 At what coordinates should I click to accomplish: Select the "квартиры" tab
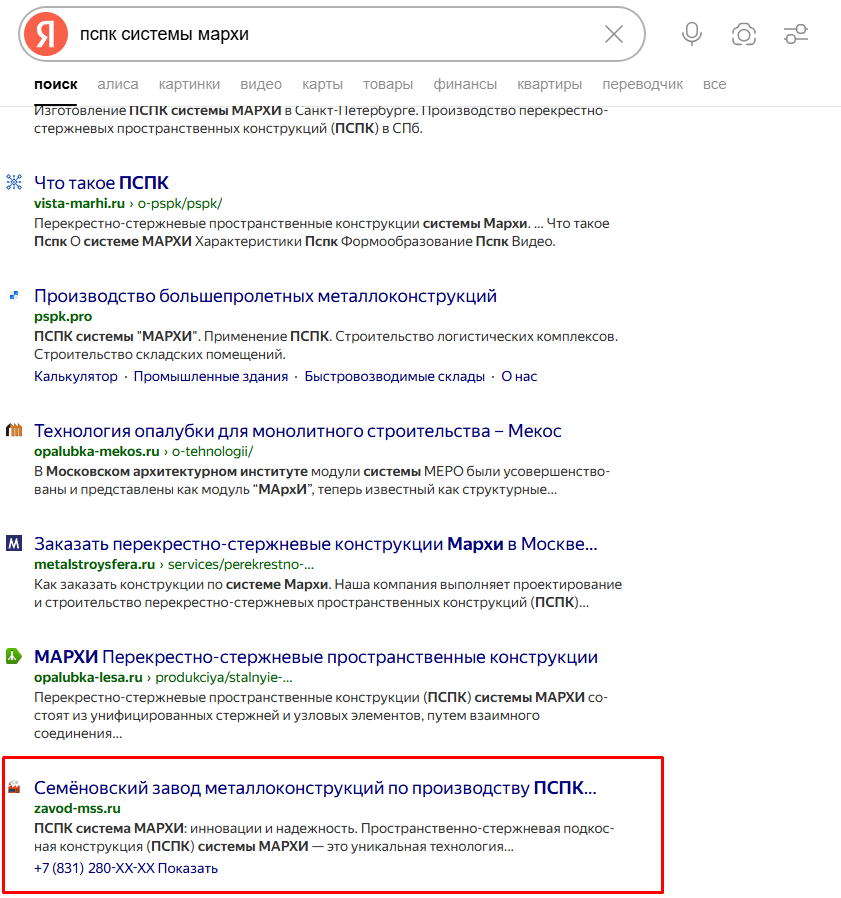click(x=549, y=84)
